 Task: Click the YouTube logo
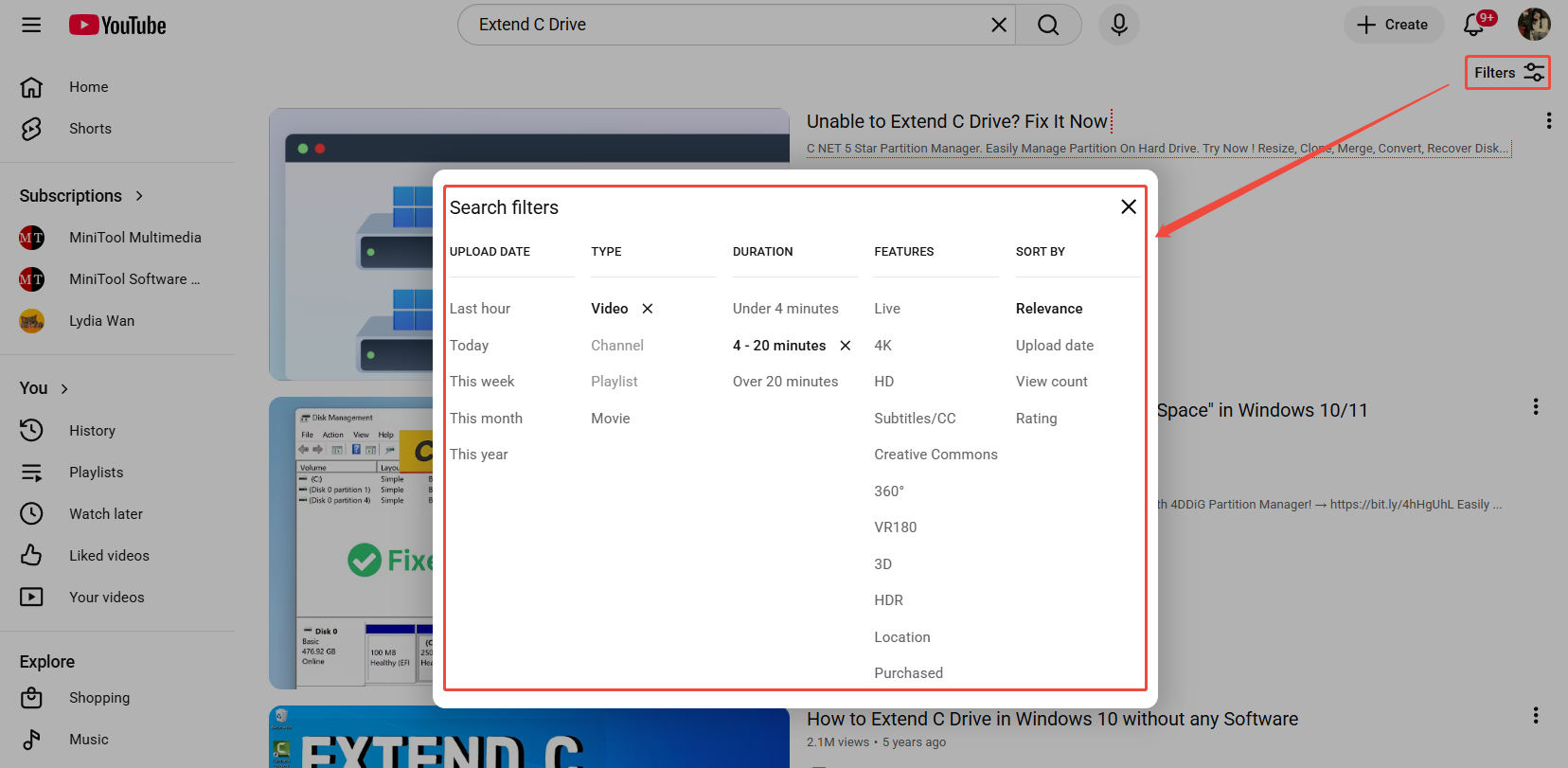tap(117, 25)
